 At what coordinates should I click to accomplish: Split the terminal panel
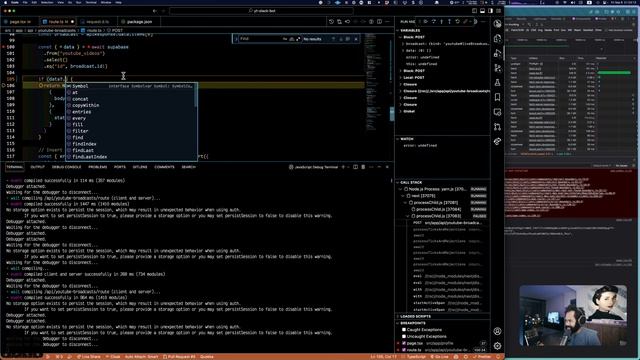point(356,167)
